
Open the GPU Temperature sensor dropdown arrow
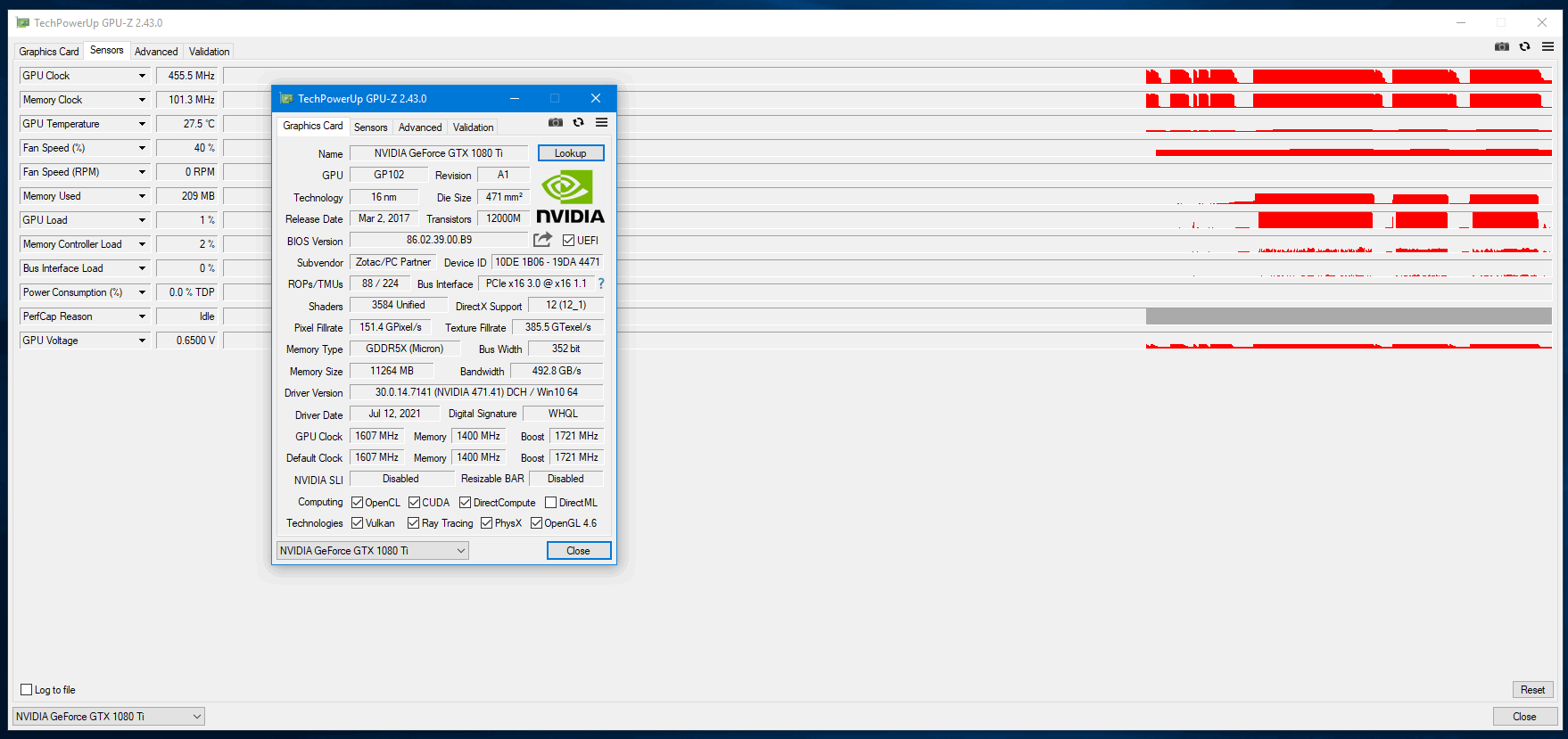coord(142,124)
